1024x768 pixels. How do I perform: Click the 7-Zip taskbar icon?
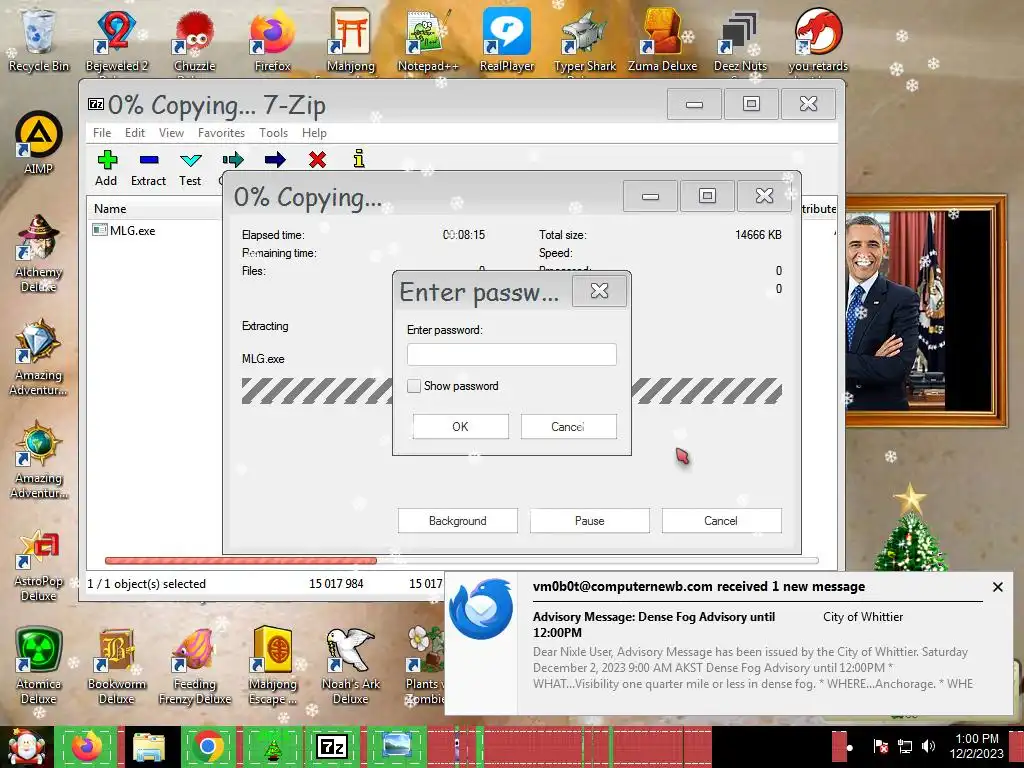(x=332, y=746)
